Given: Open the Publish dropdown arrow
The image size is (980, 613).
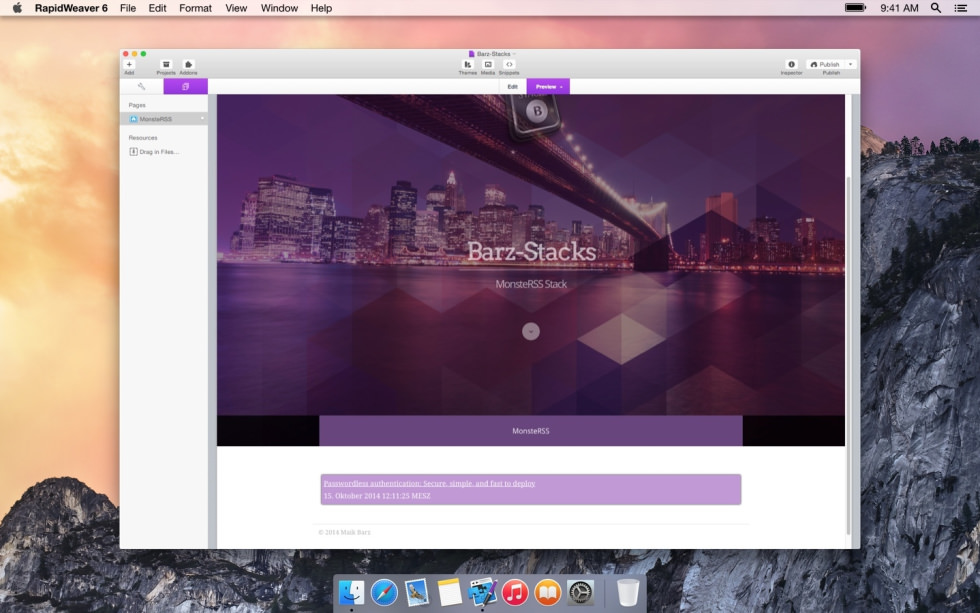Looking at the screenshot, I should (x=851, y=64).
